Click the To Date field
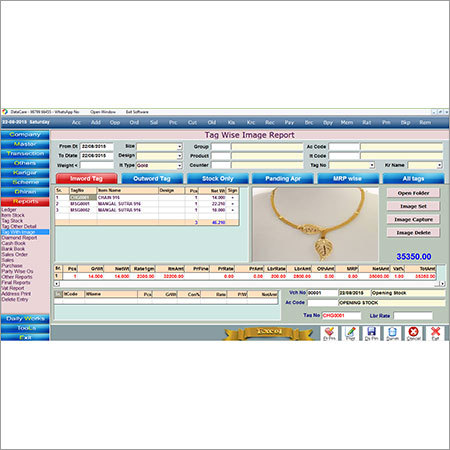Screen dimensions: 450x450 point(97,156)
